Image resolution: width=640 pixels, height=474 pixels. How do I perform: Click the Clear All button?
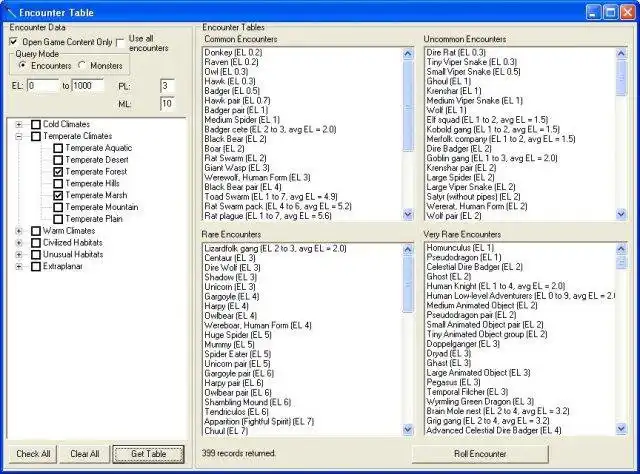[x=84, y=454]
